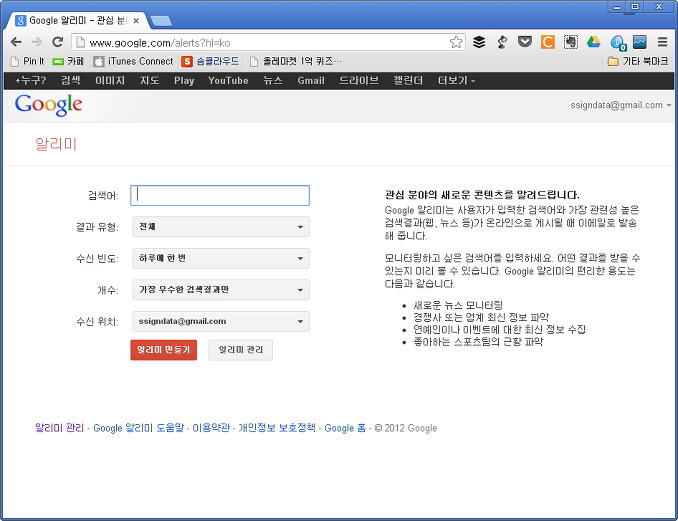Open the 카페 bookmark
This screenshot has height=521, width=678.
(x=68, y=61)
